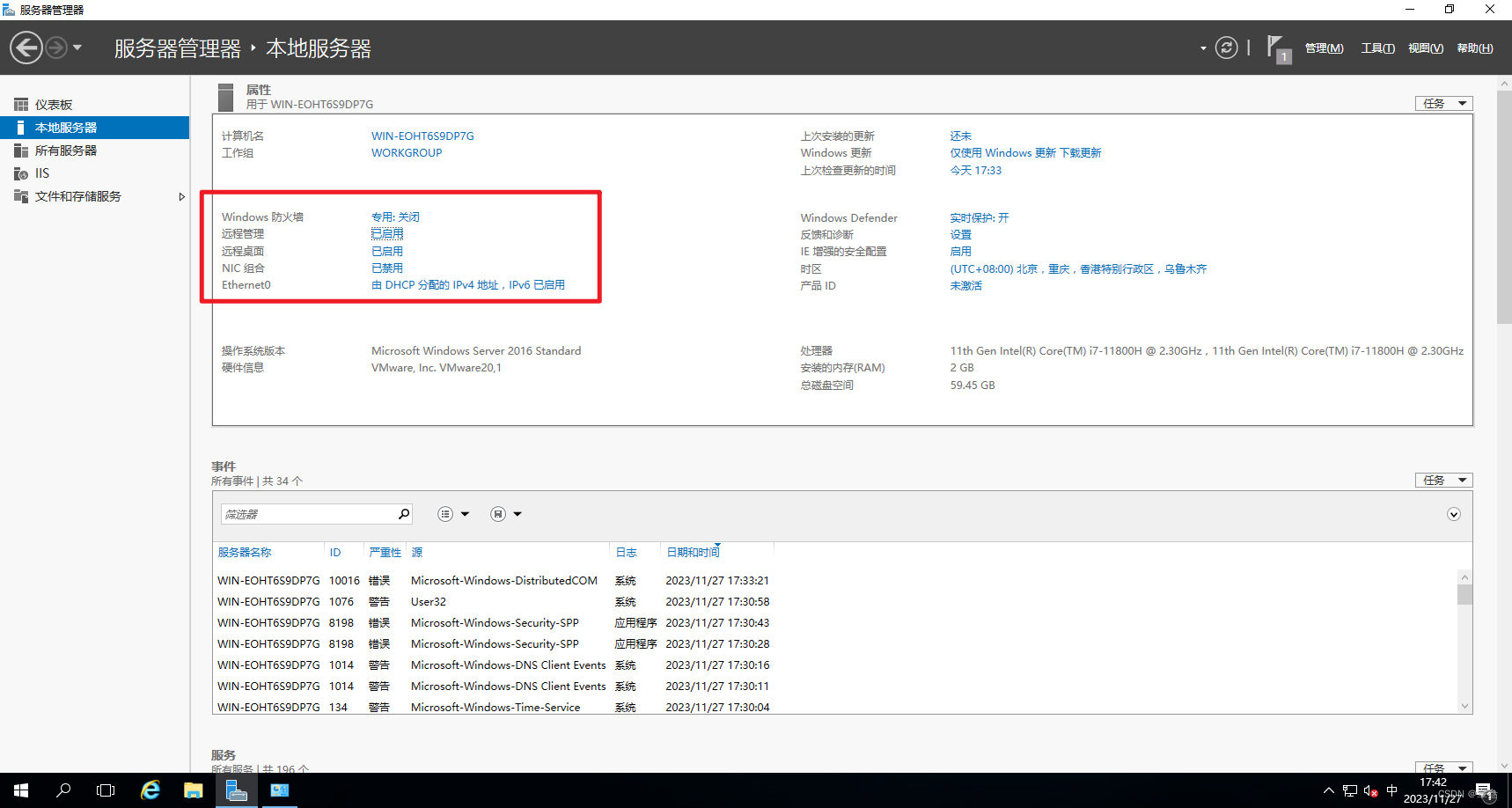Click the WORKGROUP link
1512x808 pixels.
coord(407,153)
